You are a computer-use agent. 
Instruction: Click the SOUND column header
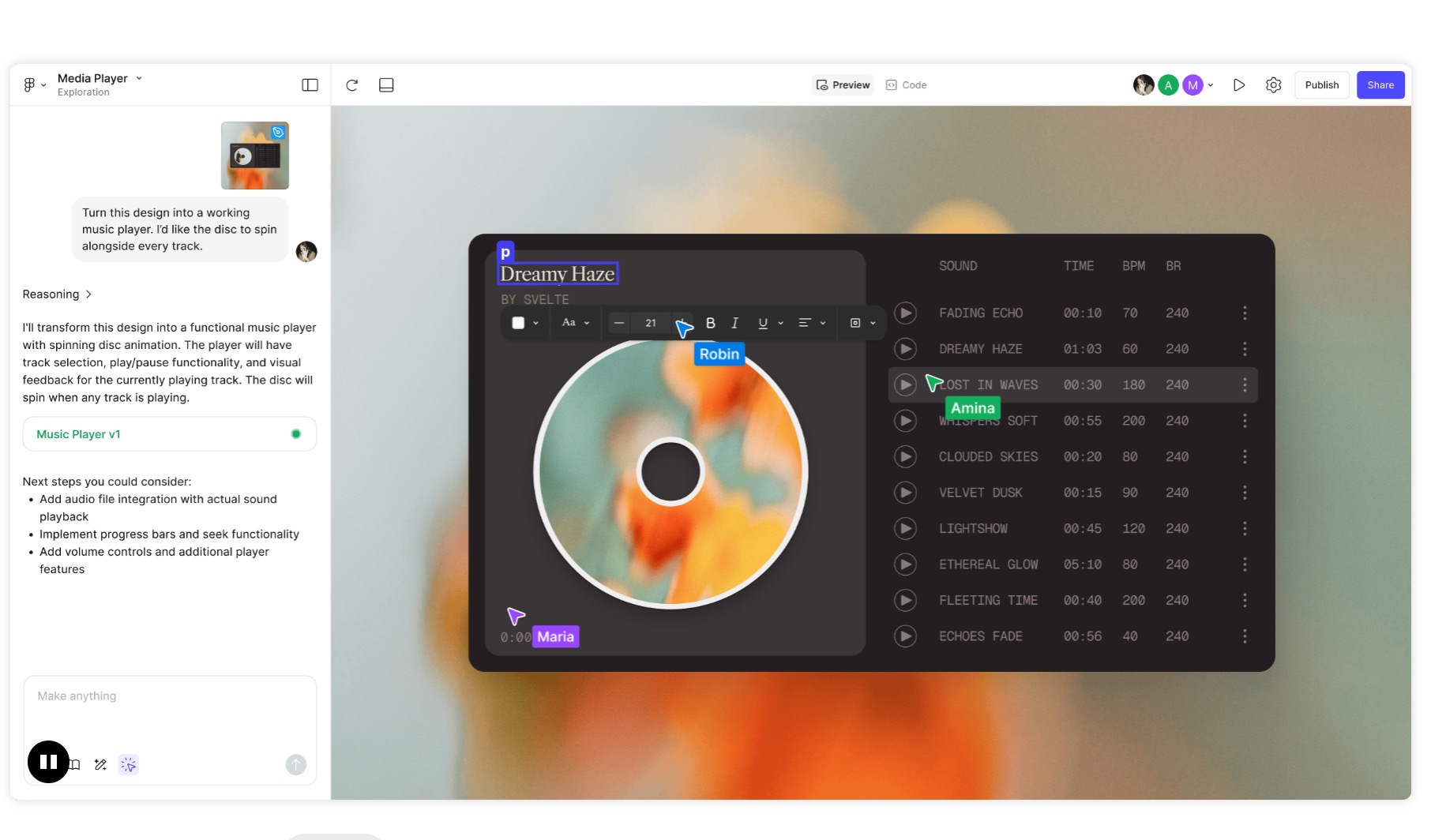coord(958,266)
